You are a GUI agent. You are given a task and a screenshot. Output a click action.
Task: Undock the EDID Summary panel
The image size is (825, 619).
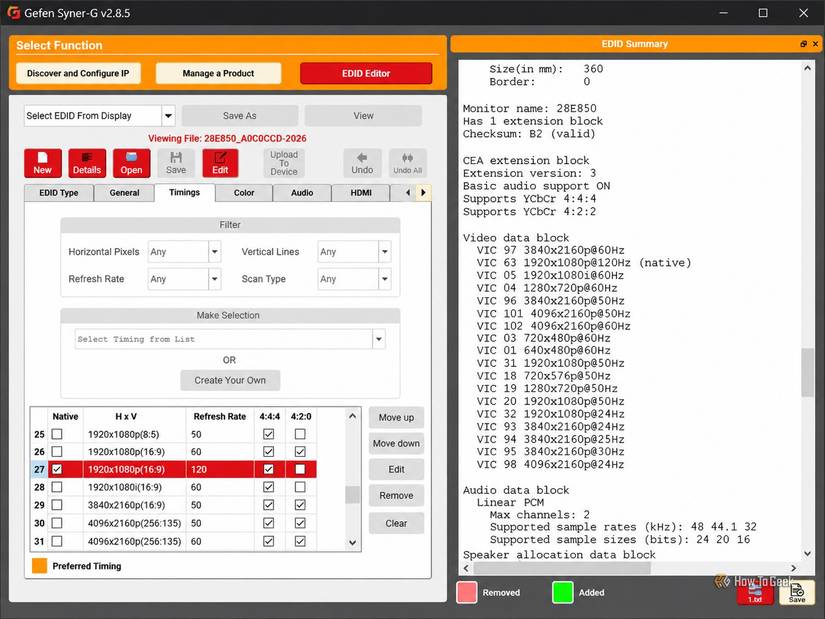tap(803, 44)
